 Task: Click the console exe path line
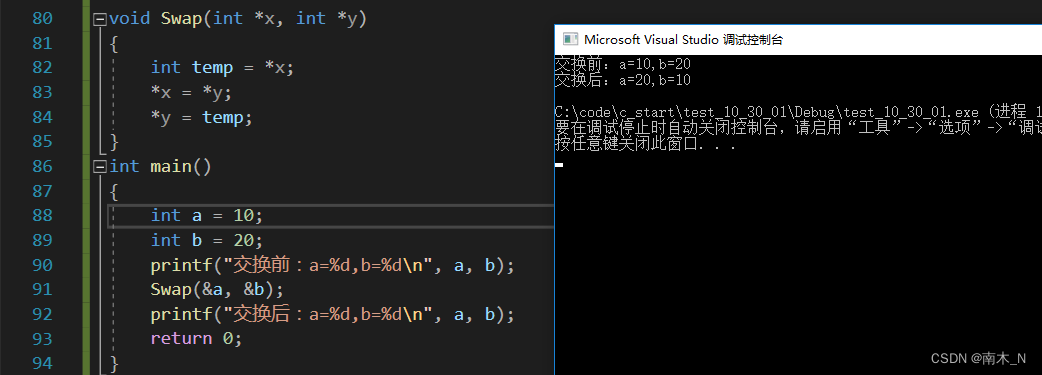click(x=798, y=112)
